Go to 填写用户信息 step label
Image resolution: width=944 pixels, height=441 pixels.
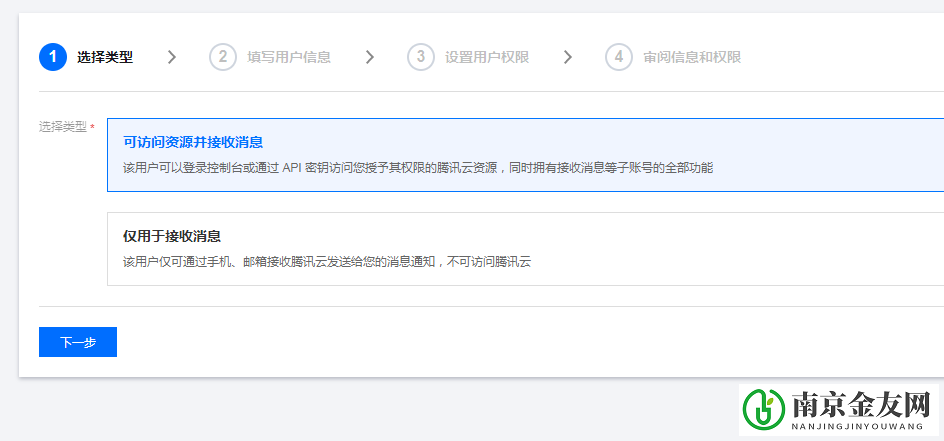click(289, 57)
